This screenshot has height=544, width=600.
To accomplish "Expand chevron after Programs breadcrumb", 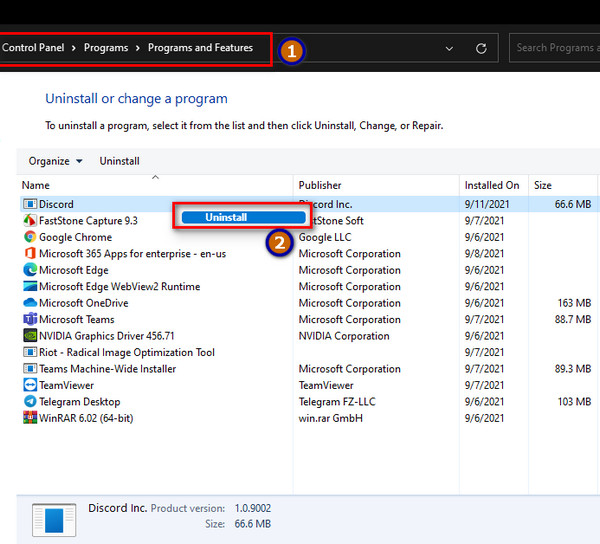I will click(x=138, y=48).
